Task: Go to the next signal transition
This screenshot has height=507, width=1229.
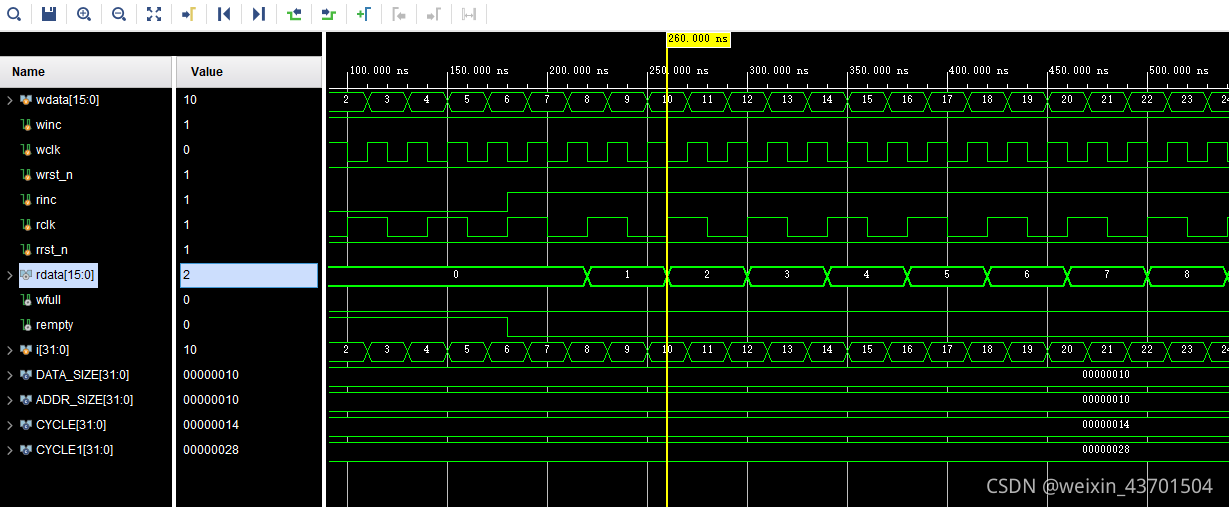Action: point(329,14)
